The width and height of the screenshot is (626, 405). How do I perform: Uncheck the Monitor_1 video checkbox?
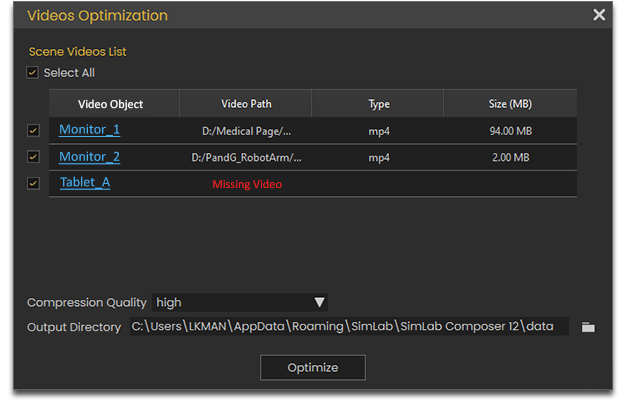33,130
